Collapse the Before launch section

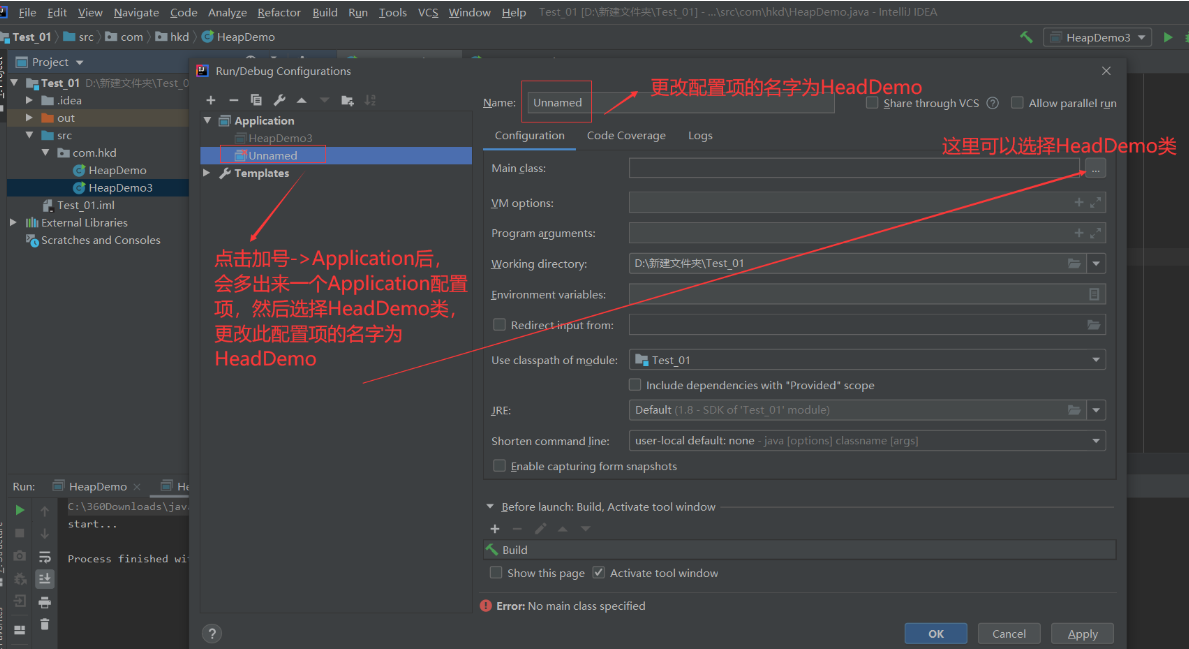[x=490, y=506]
